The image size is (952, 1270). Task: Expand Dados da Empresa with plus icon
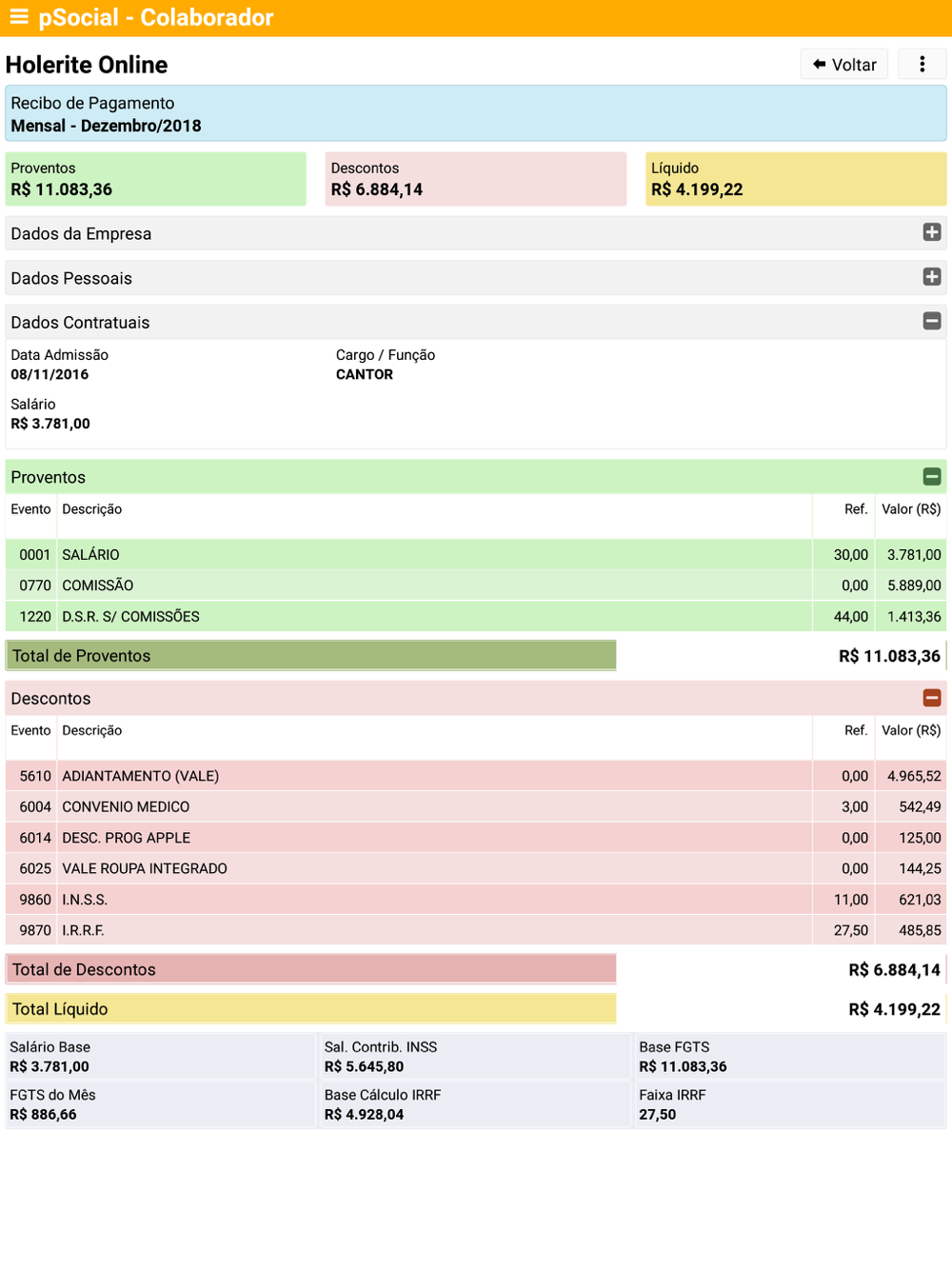[932, 232]
